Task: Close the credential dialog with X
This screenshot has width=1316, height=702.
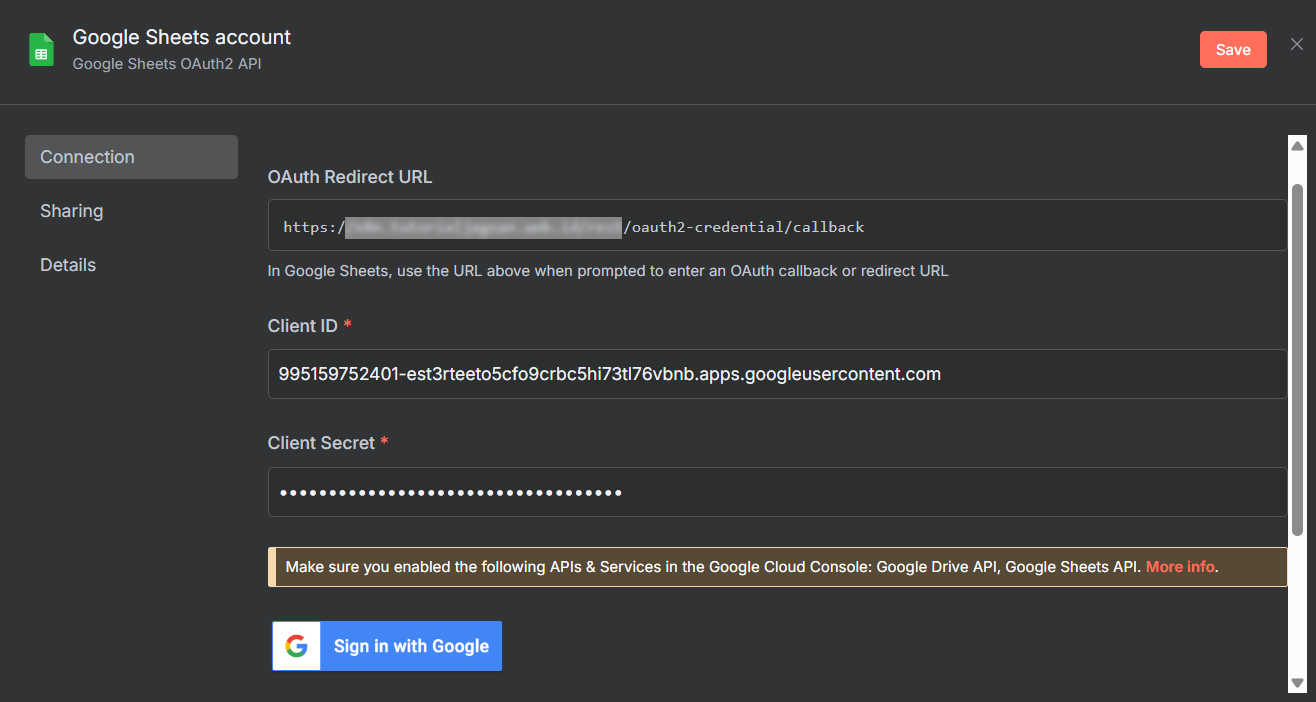Action: point(1297,44)
